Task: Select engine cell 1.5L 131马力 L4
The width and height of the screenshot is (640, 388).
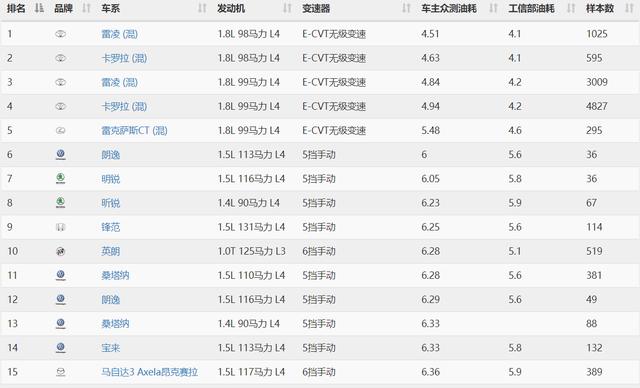Action: pyautogui.click(x=251, y=227)
